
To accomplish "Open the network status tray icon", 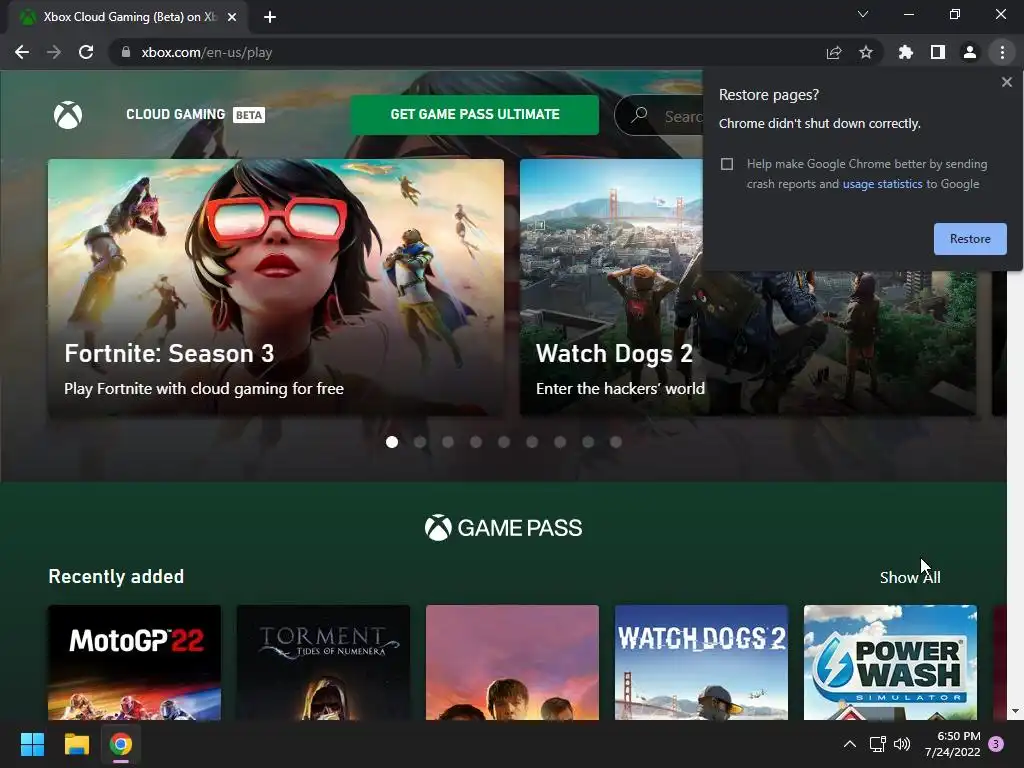I will coord(877,744).
